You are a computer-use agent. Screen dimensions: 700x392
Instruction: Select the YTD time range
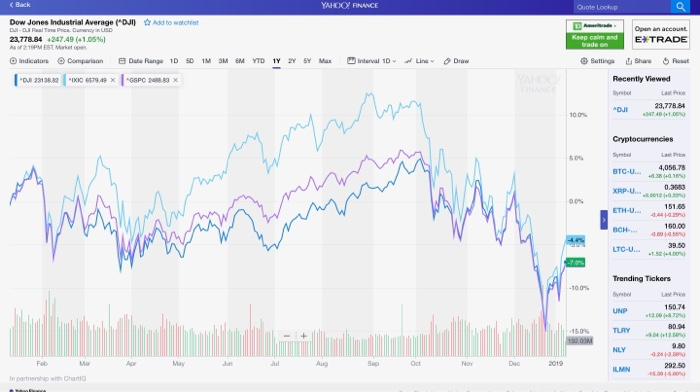click(258, 61)
